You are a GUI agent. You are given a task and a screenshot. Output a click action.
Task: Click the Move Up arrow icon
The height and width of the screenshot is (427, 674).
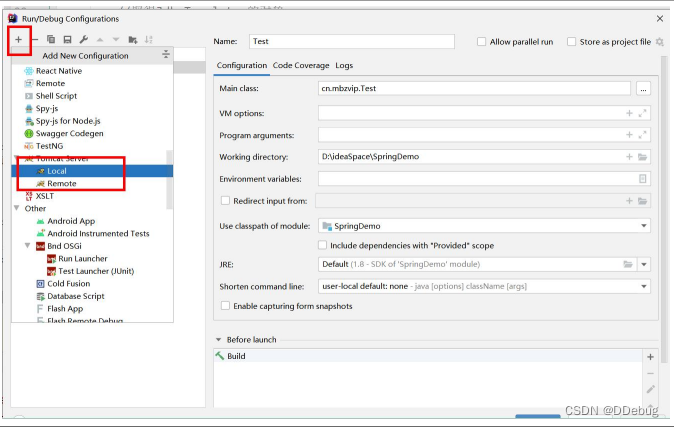(x=100, y=40)
